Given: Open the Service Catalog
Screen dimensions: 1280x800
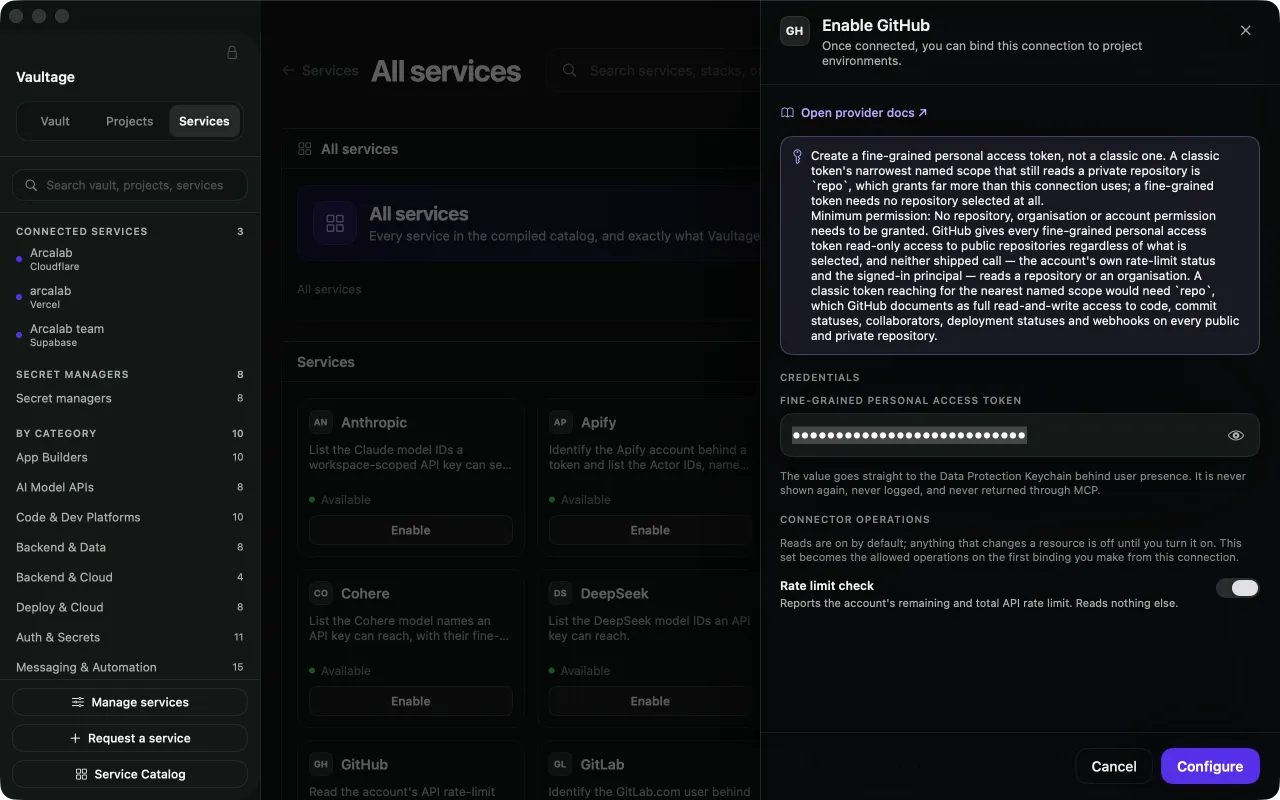Looking at the screenshot, I should click(x=130, y=774).
